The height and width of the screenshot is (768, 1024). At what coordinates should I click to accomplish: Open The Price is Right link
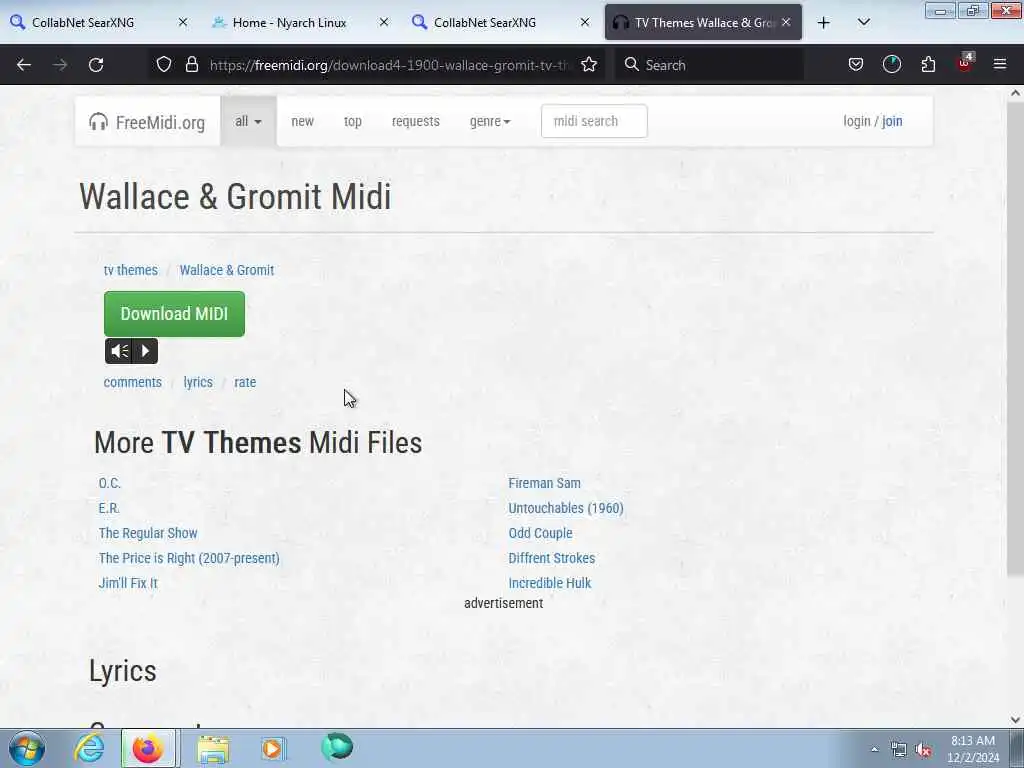pyautogui.click(x=189, y=558)
